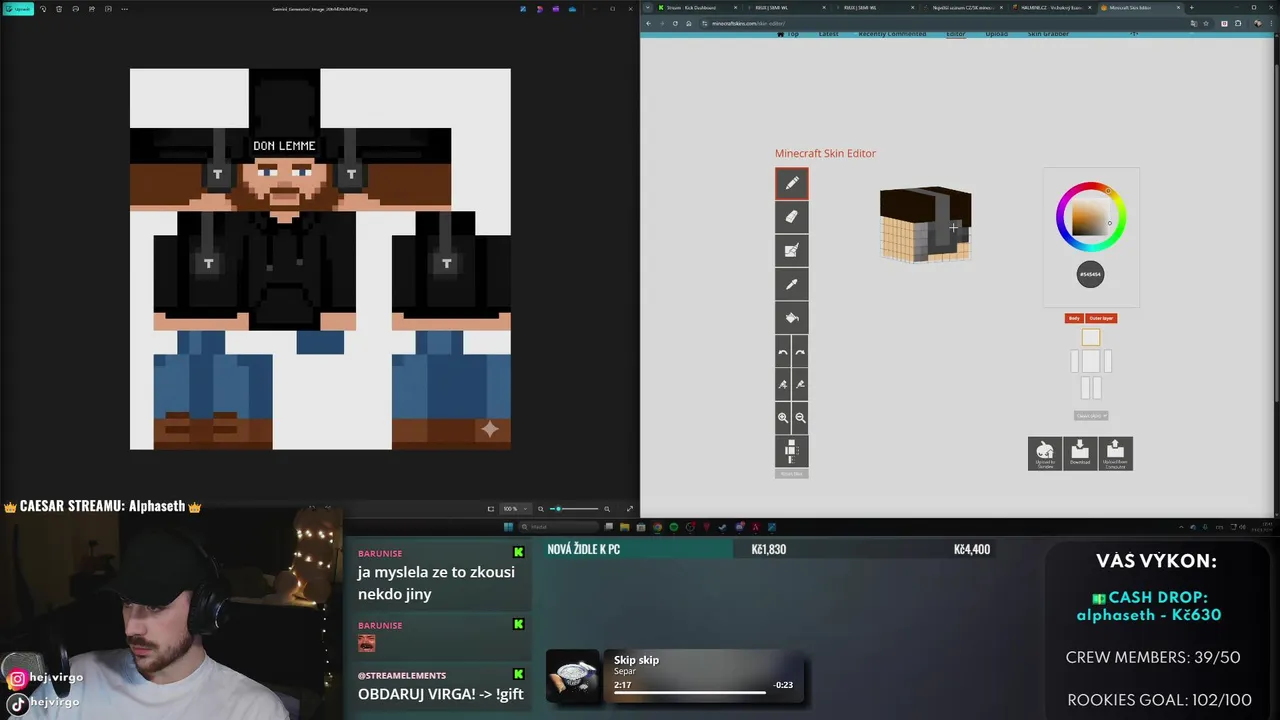
Task: Click the browser home icon
Action: [x=688, y=23]
